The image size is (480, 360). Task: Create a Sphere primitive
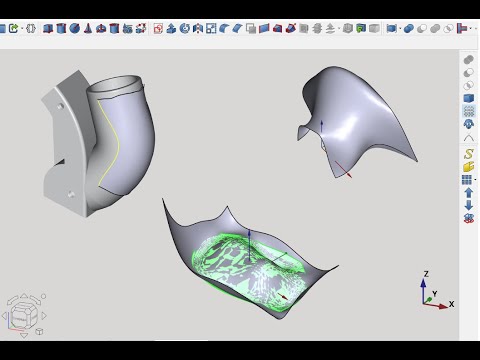75,28
